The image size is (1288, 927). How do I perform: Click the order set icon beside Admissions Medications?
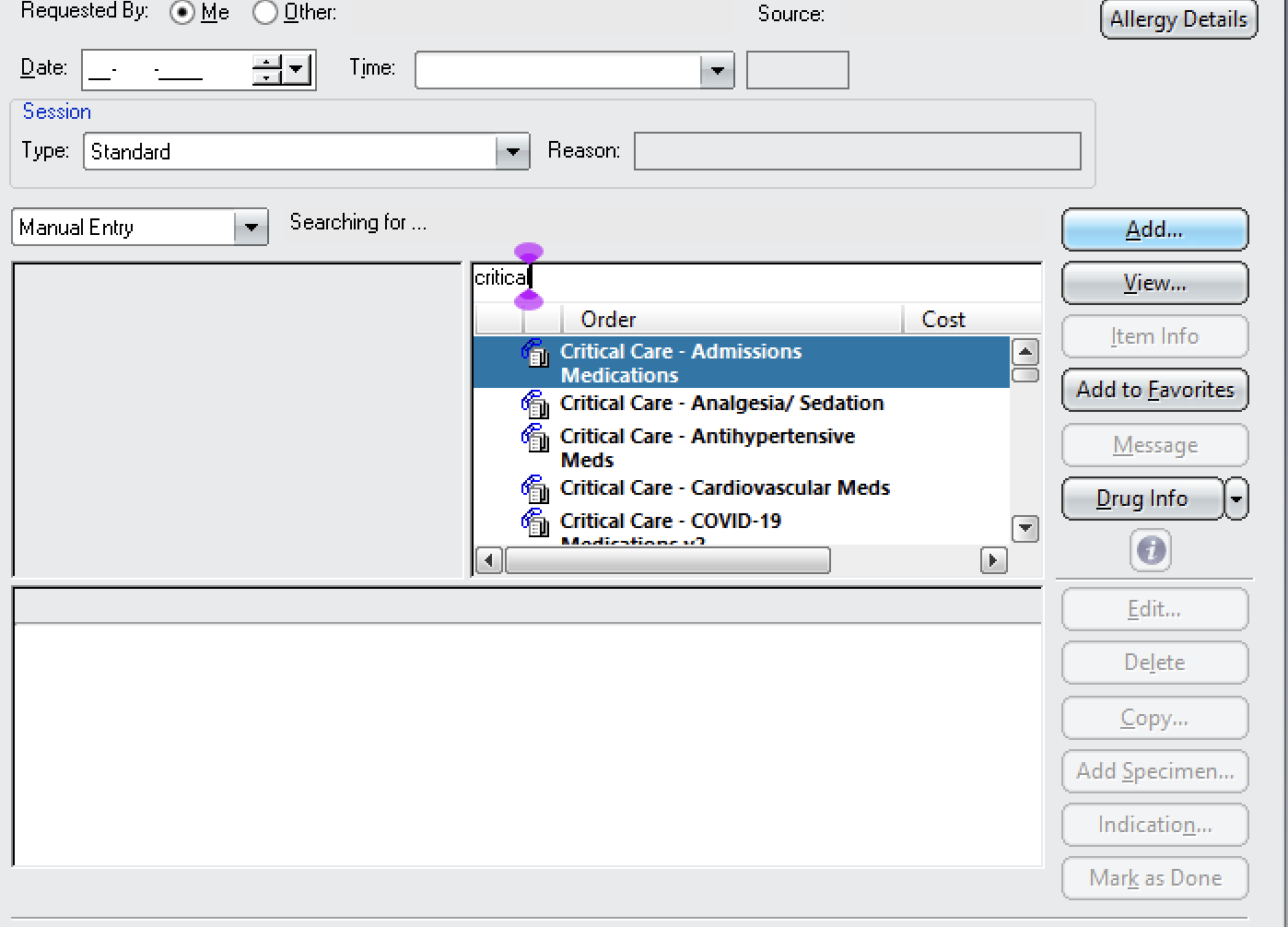535,353
